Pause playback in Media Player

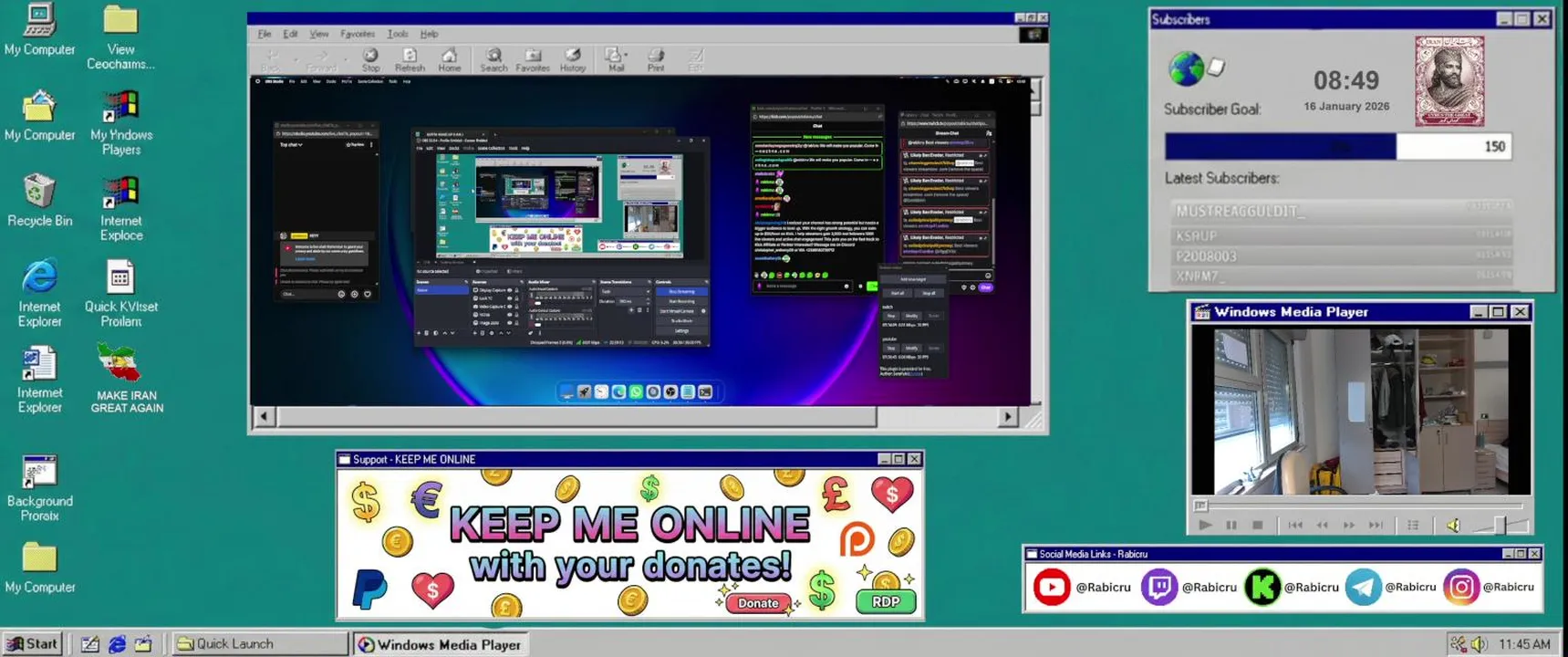[1231, 526]
